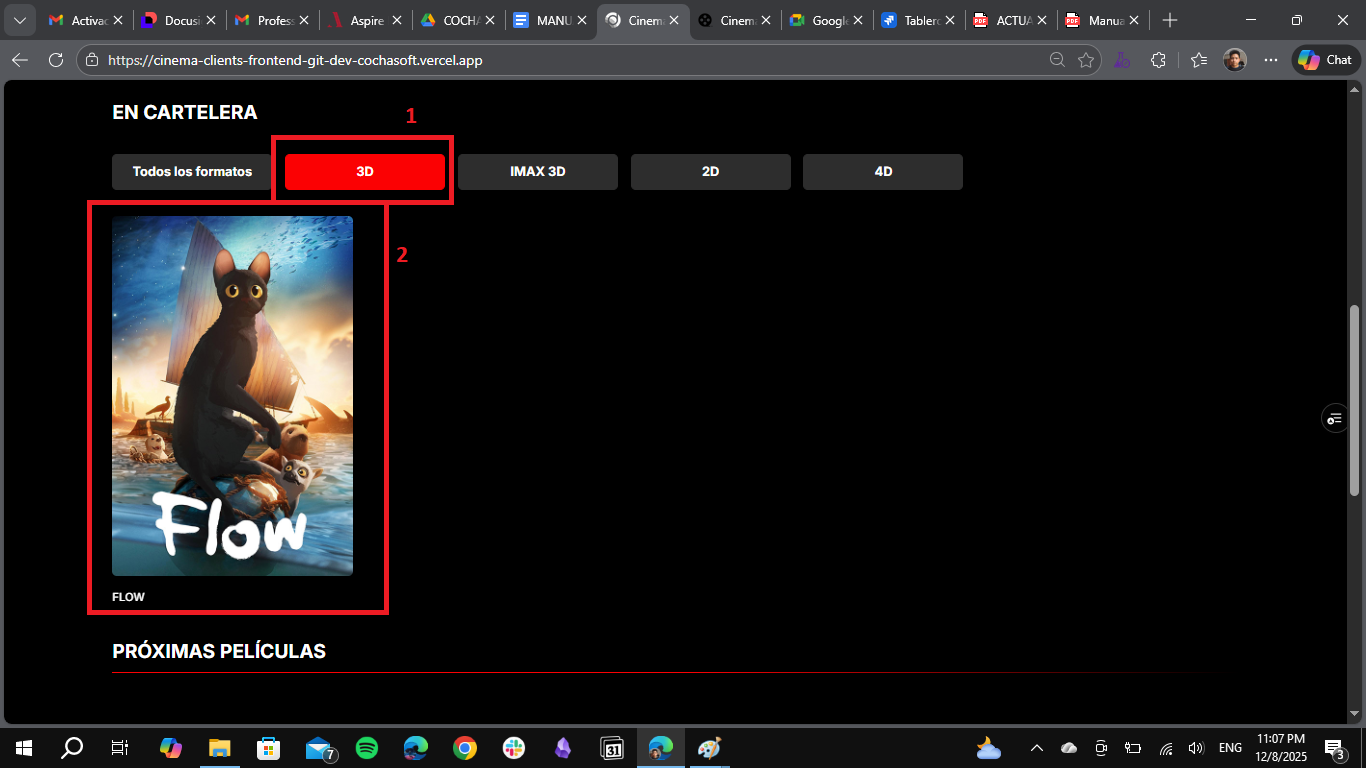Image resolution: width=1366 pixels, height=768 pixels.
Task: Open Browser Essentials flask icon
Action: point(1122,59)
